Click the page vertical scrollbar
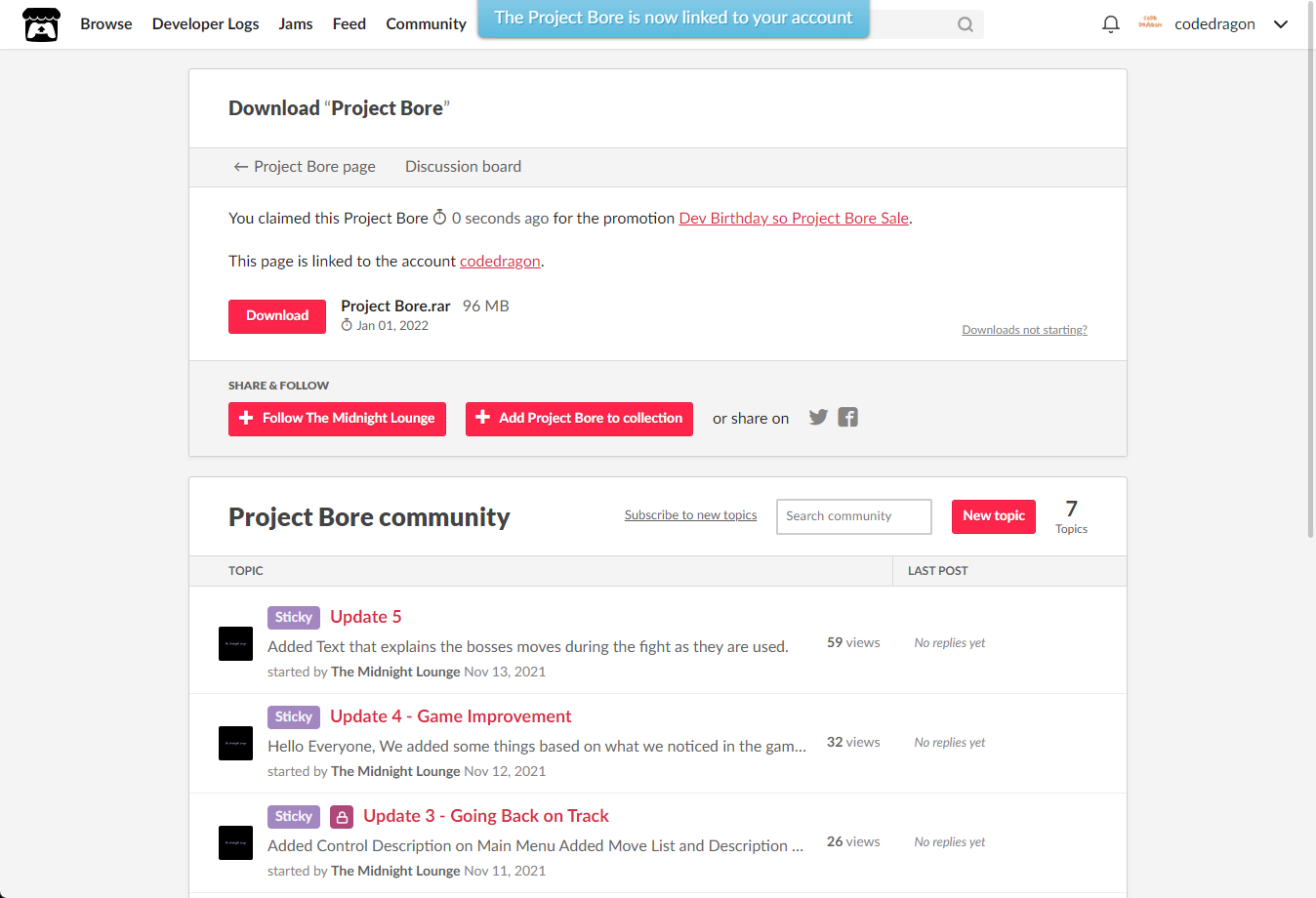This screenshot has height=898, width=1316. click(1311, 268)
